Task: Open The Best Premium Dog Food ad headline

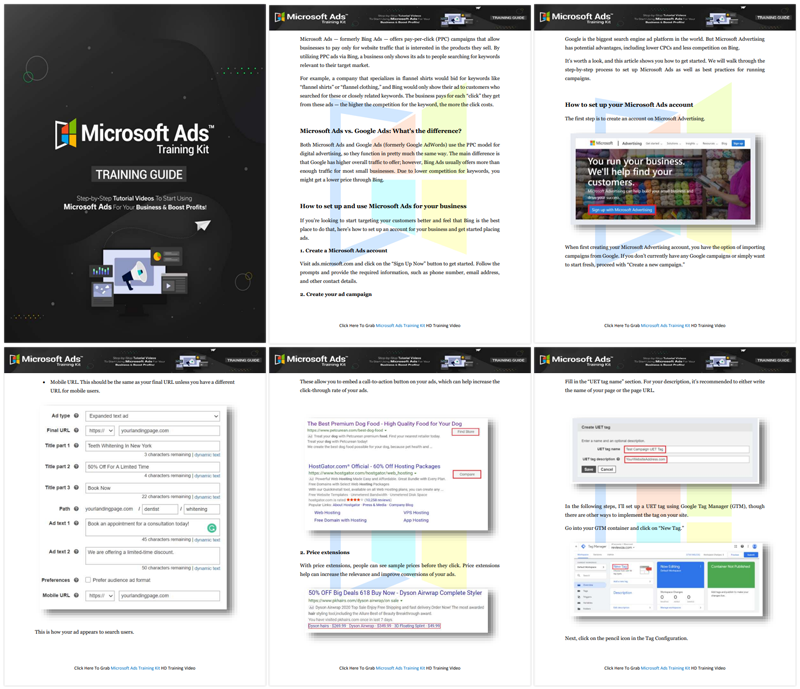Action: 384,424
